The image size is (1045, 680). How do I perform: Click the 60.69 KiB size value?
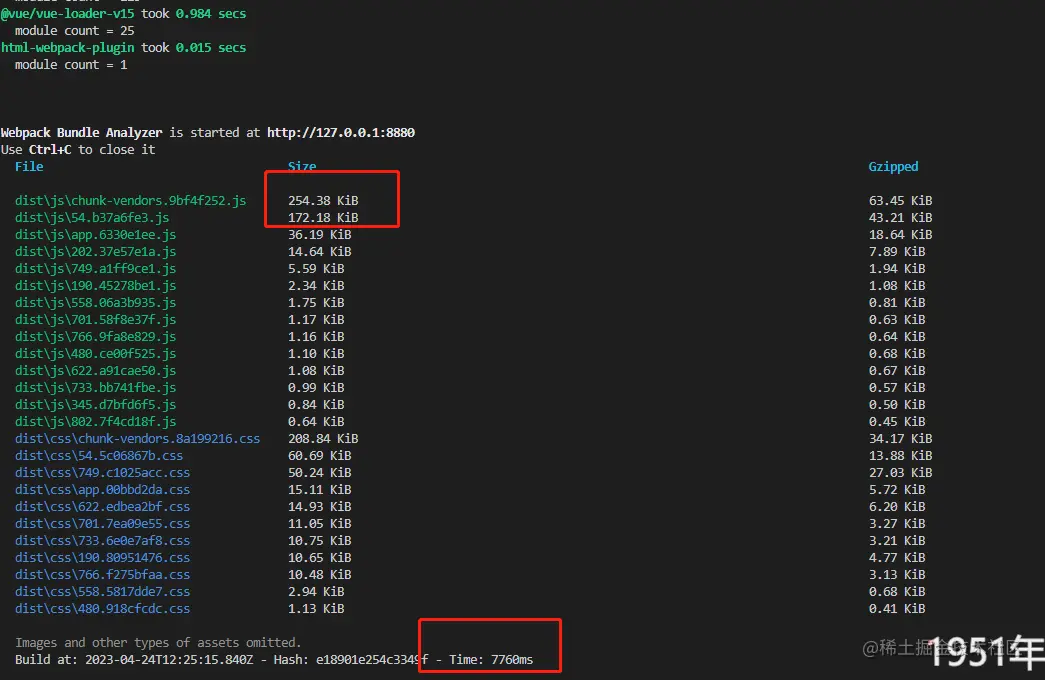click(x=319, y=456)
